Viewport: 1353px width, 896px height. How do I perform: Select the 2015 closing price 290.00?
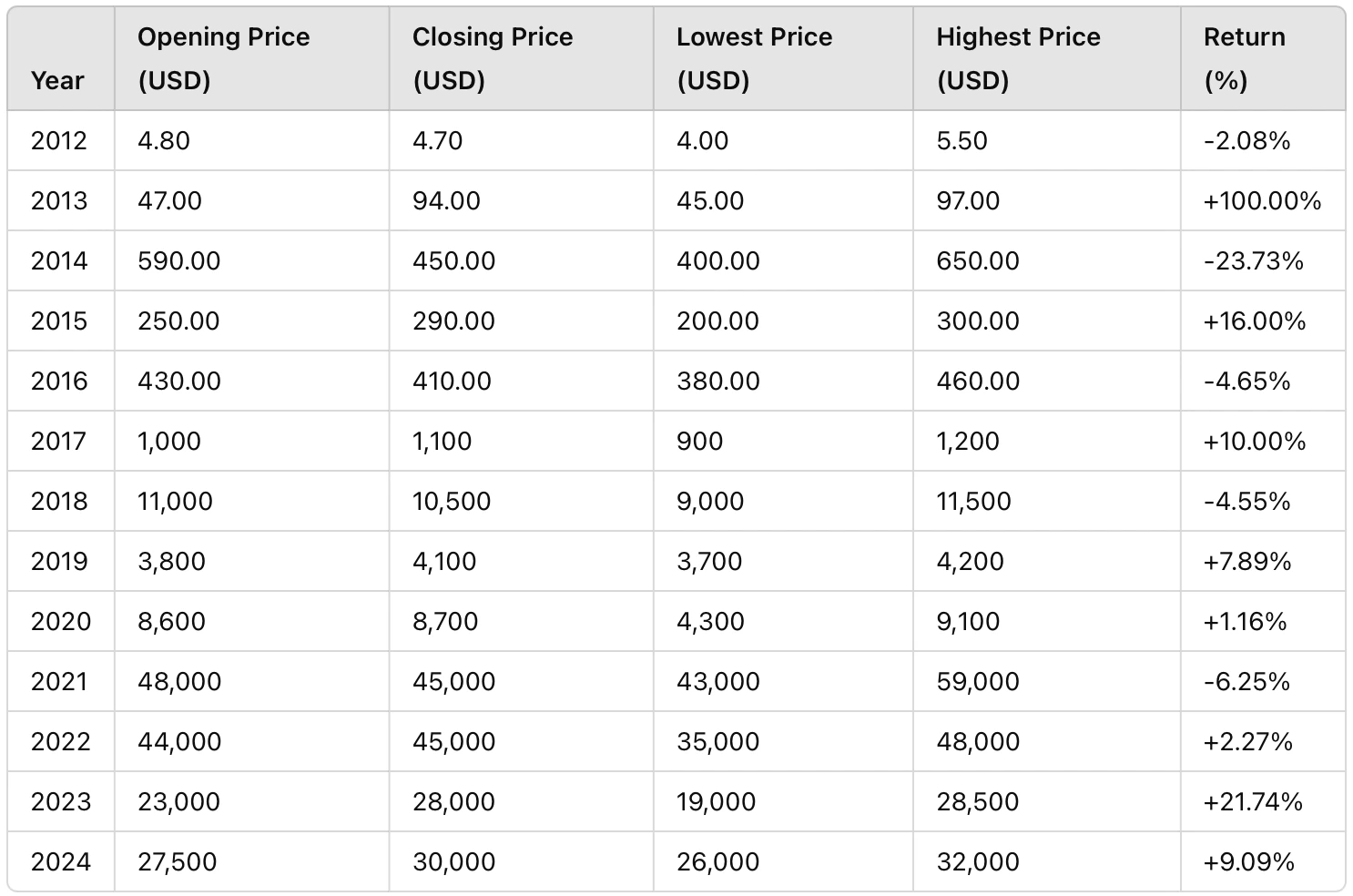pos(453,321)
